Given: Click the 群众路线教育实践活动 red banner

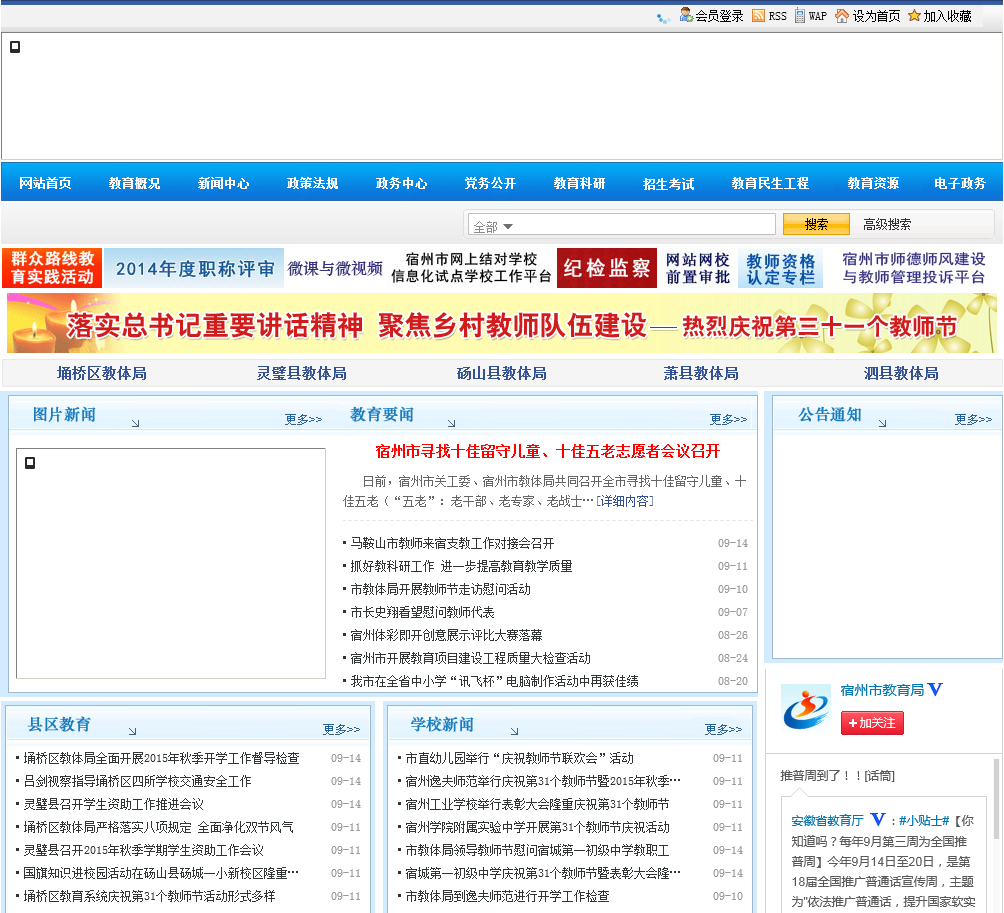Looking at the screenshot, I should tap(52, 268).
